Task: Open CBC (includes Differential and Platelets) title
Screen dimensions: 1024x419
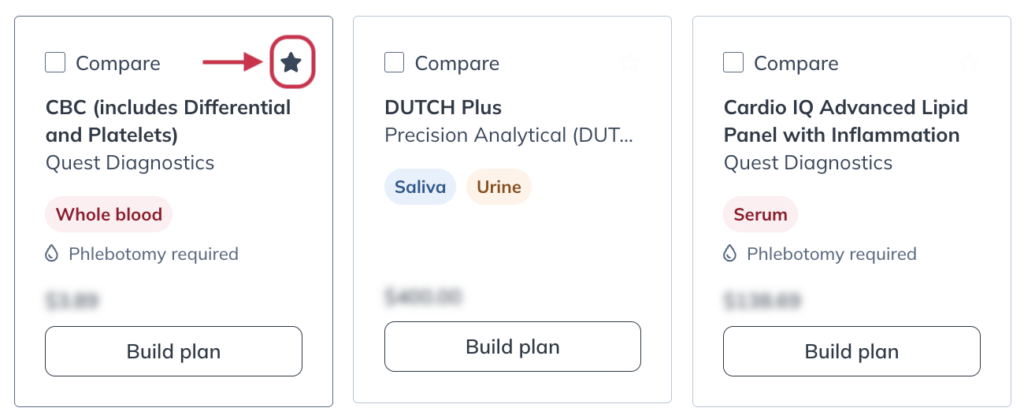Action: pyautogui.click(x=168, y=121)
